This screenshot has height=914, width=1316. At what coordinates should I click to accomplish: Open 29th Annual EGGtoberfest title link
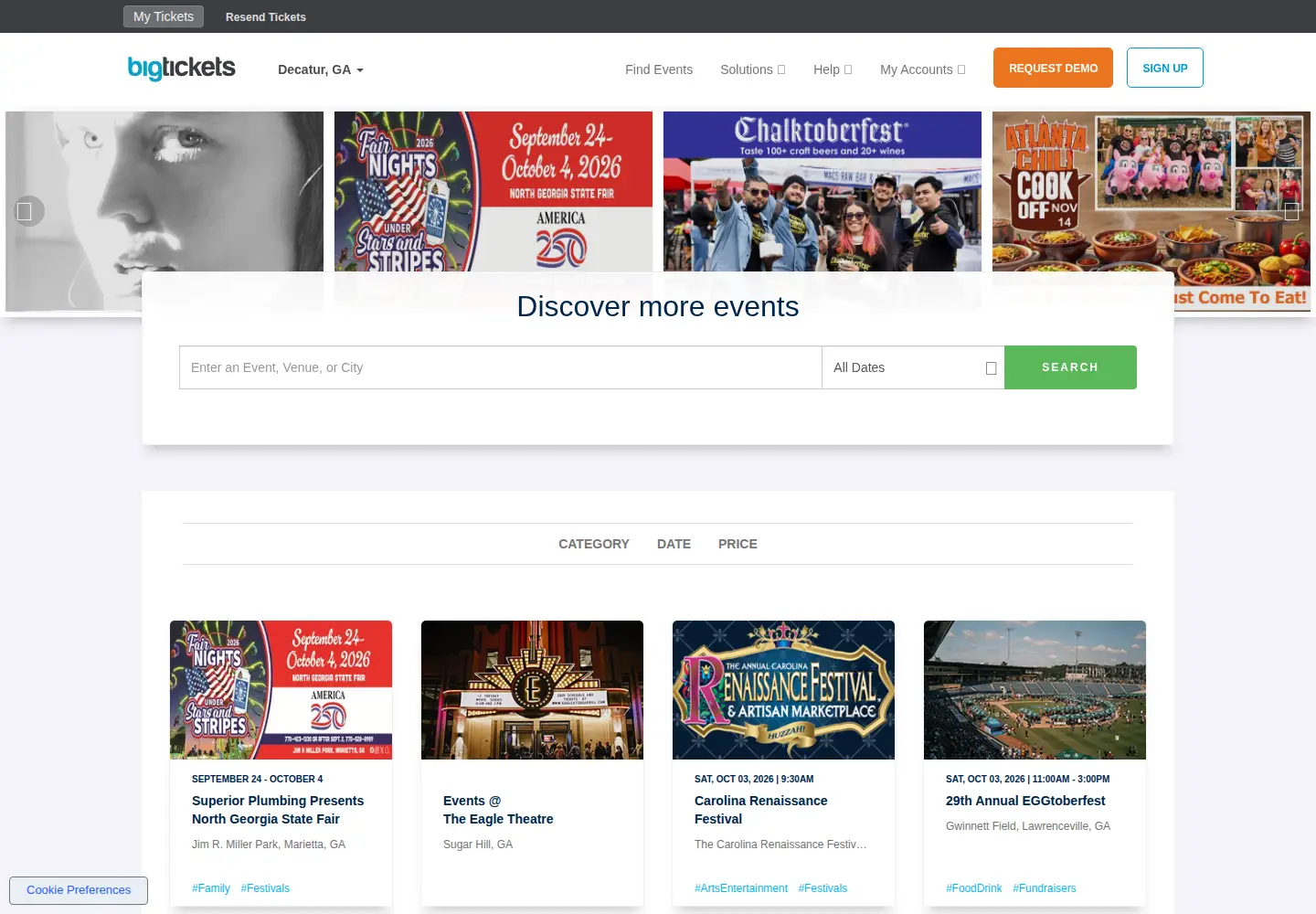point(1025,801)
